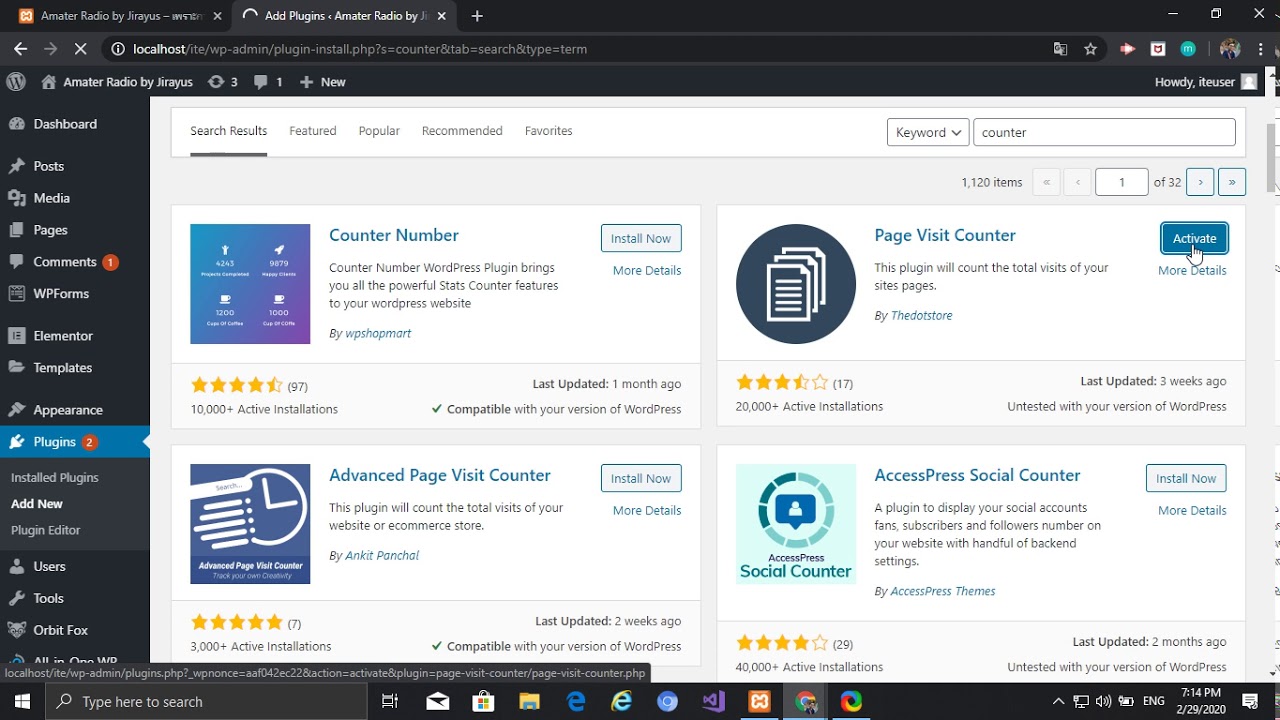
Task: Bookmark this page with the star icon
Action: click(1090, 49)
